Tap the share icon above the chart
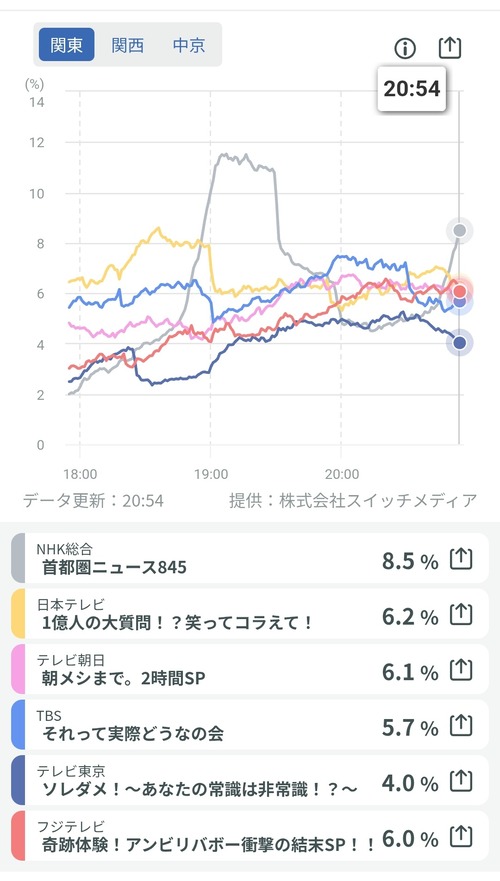This screenshot has height=881, width=500. tap(449, 48)
